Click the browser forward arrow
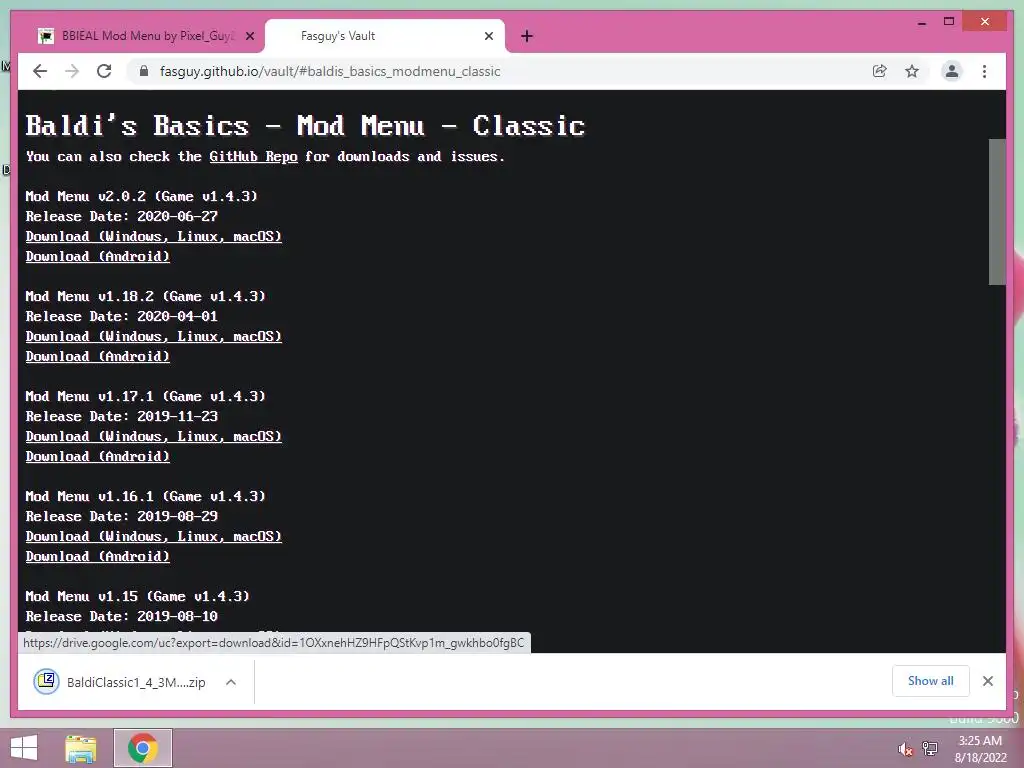The width and height of the screenshot is (1024, 768). click(72, 71)
